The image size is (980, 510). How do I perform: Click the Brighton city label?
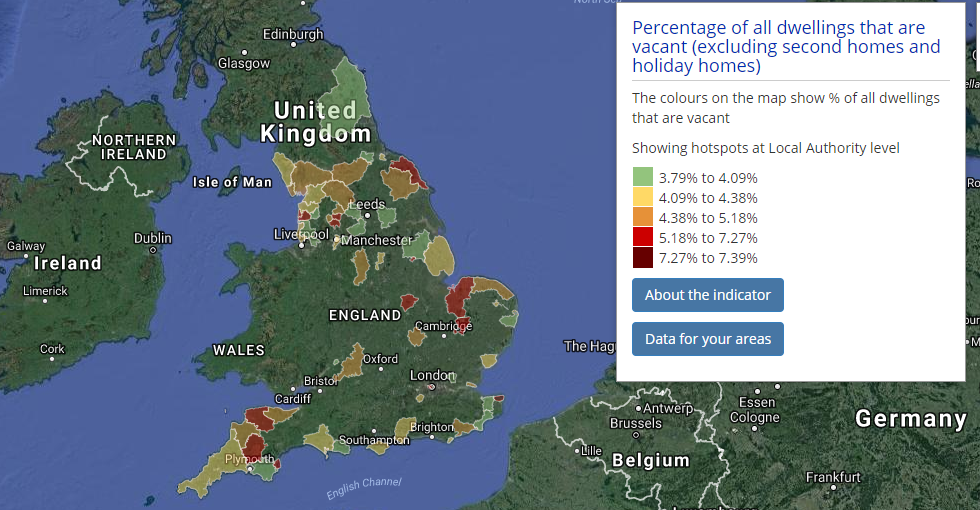pyautogui.click(x=432, y=427)
